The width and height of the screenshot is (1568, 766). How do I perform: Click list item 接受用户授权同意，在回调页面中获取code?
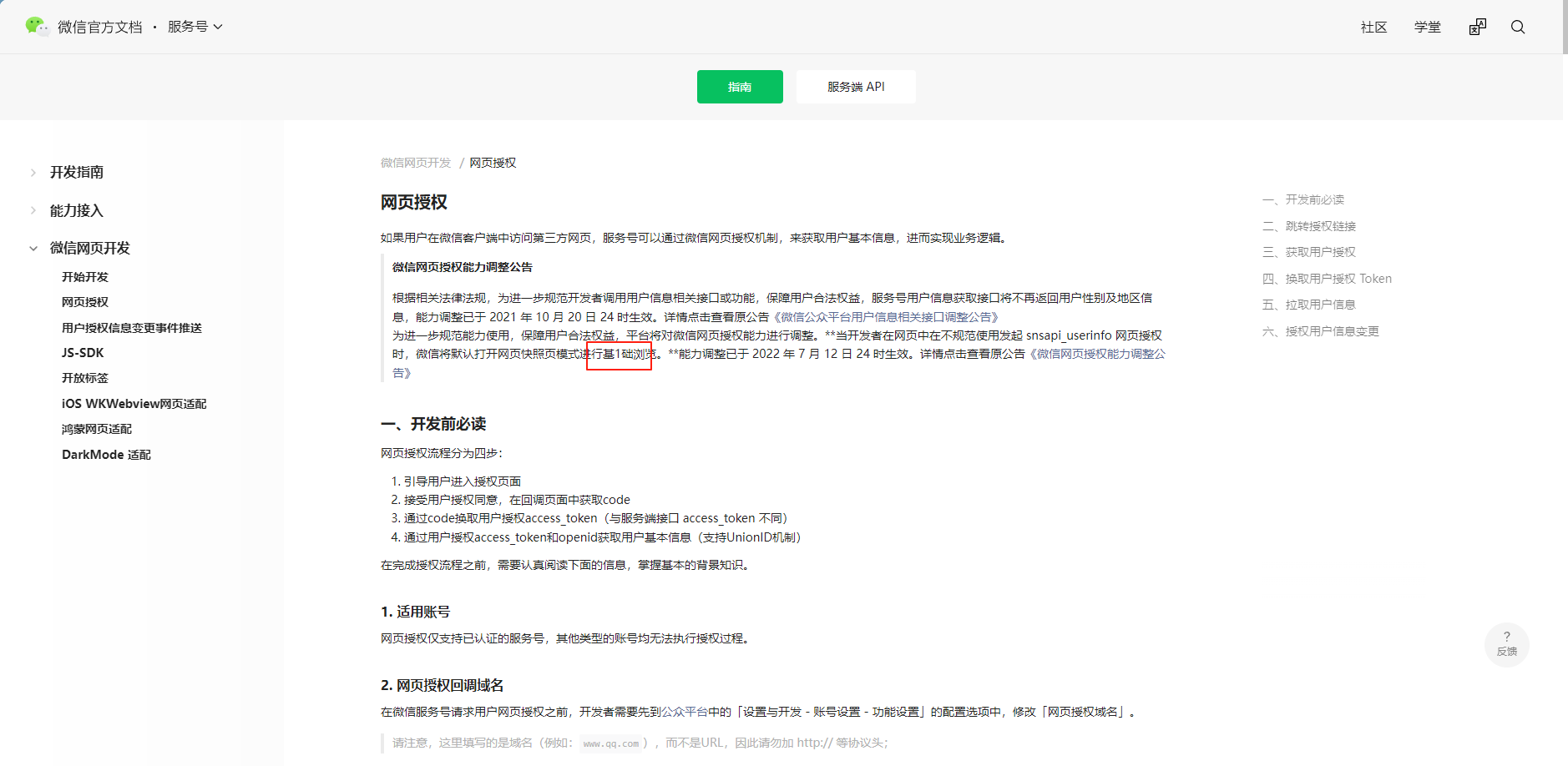[517, 500]
